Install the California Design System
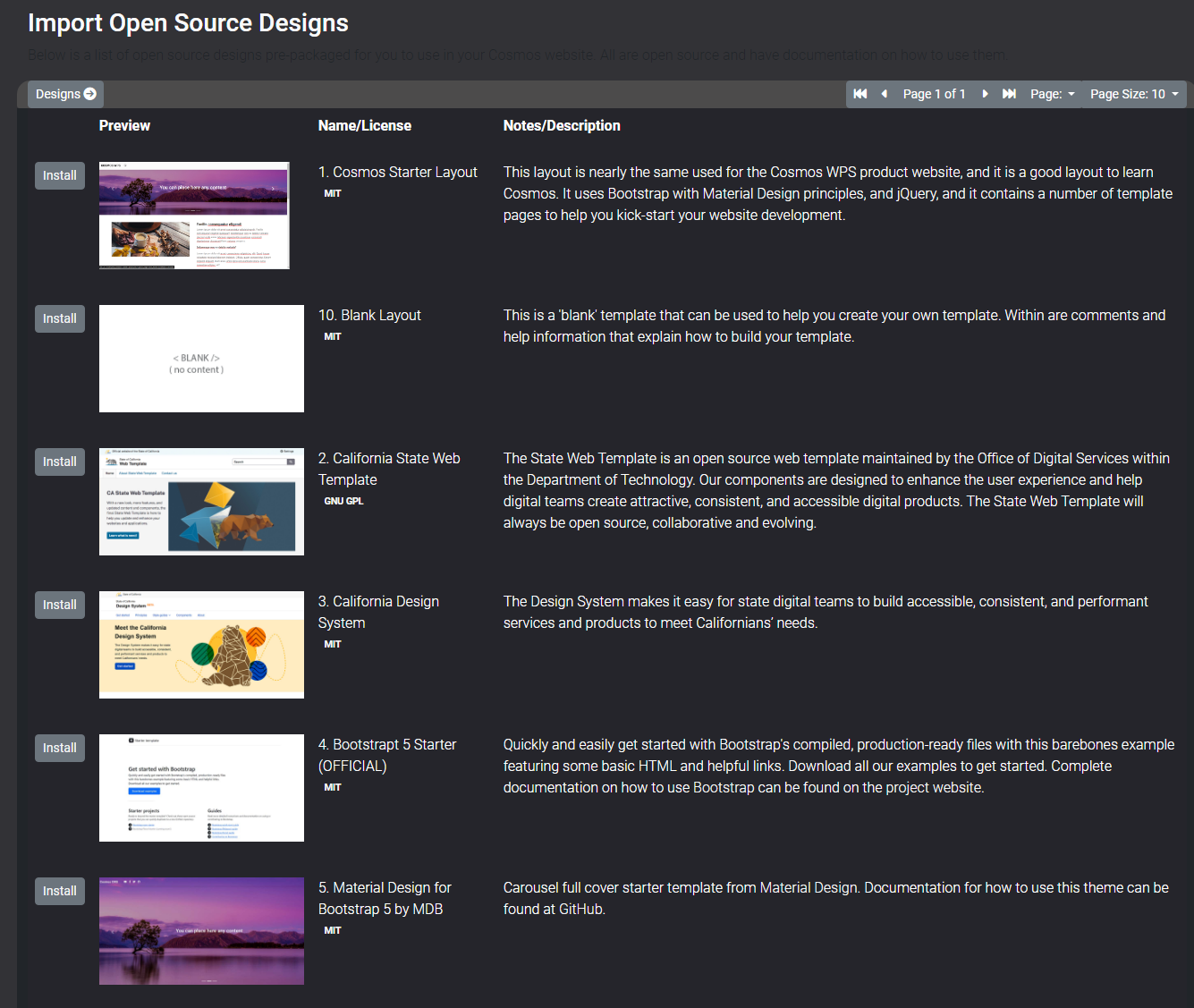1194x1008 pixels. 60,605
